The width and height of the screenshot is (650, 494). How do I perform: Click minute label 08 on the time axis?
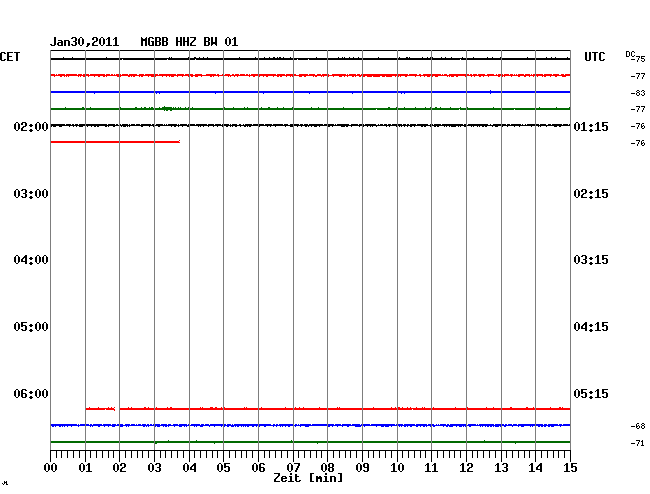pos(327,468)
